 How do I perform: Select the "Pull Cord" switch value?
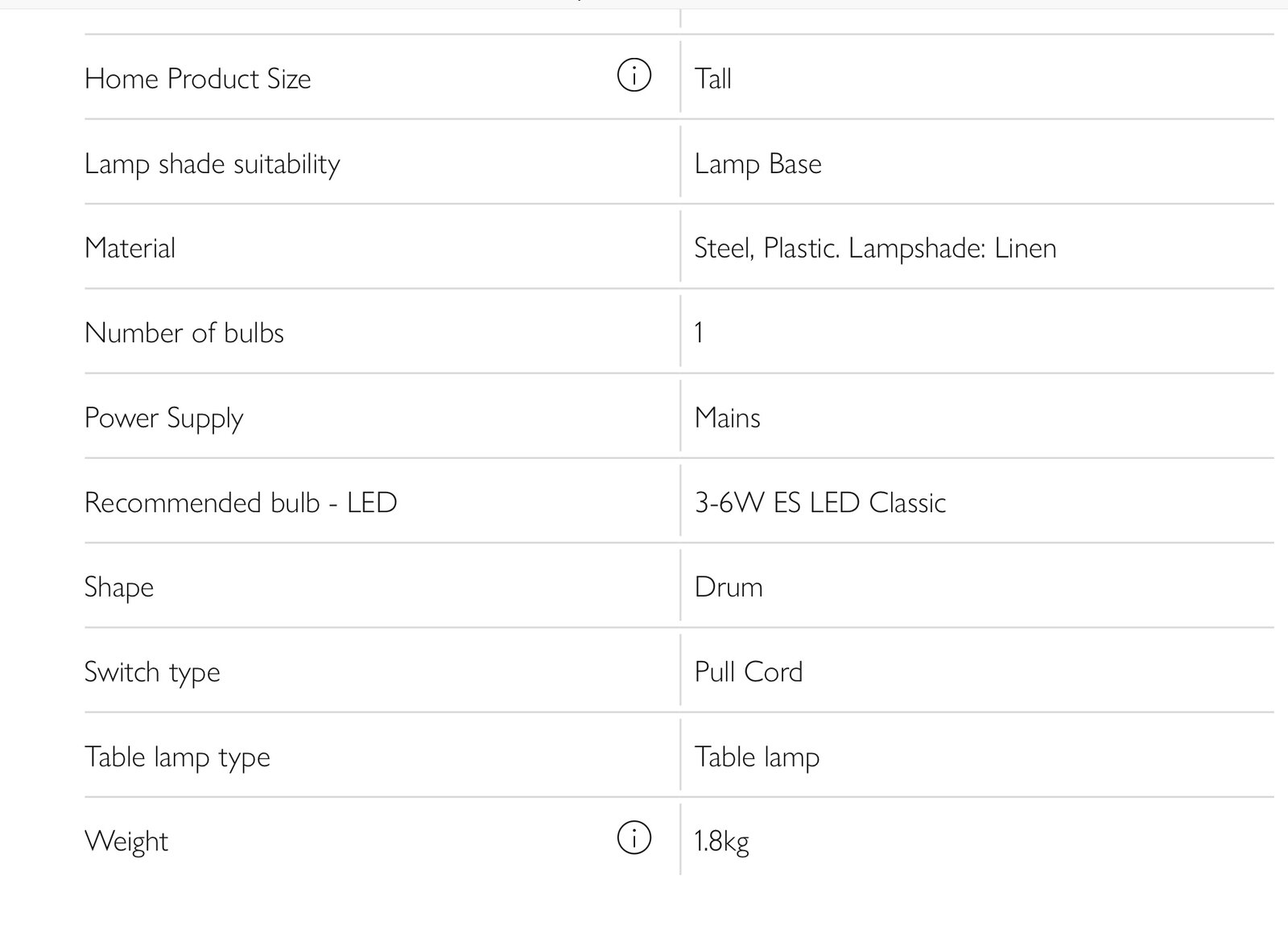point(748,673)
